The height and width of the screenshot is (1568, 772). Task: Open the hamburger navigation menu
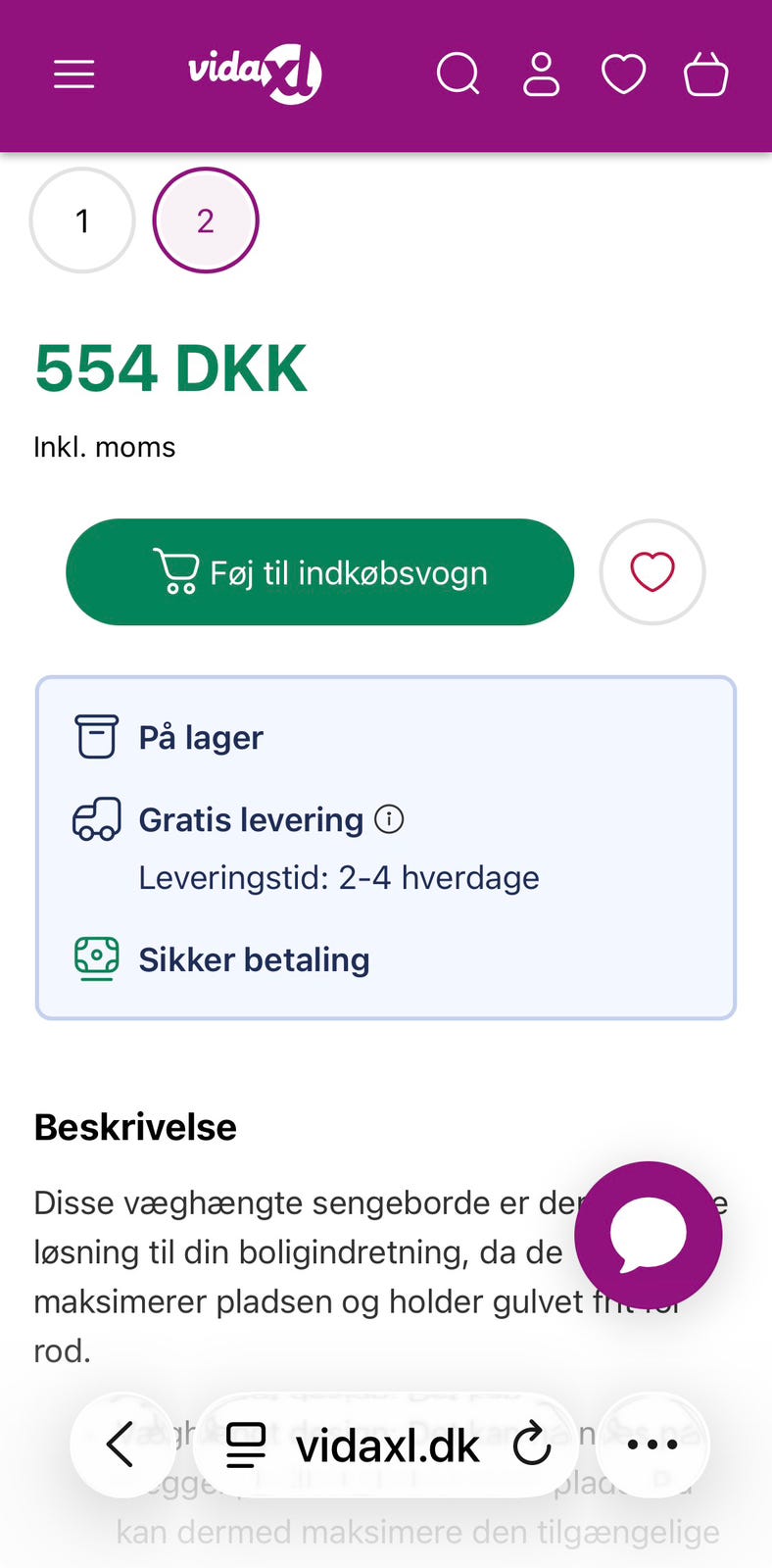(x=73, y=73)
